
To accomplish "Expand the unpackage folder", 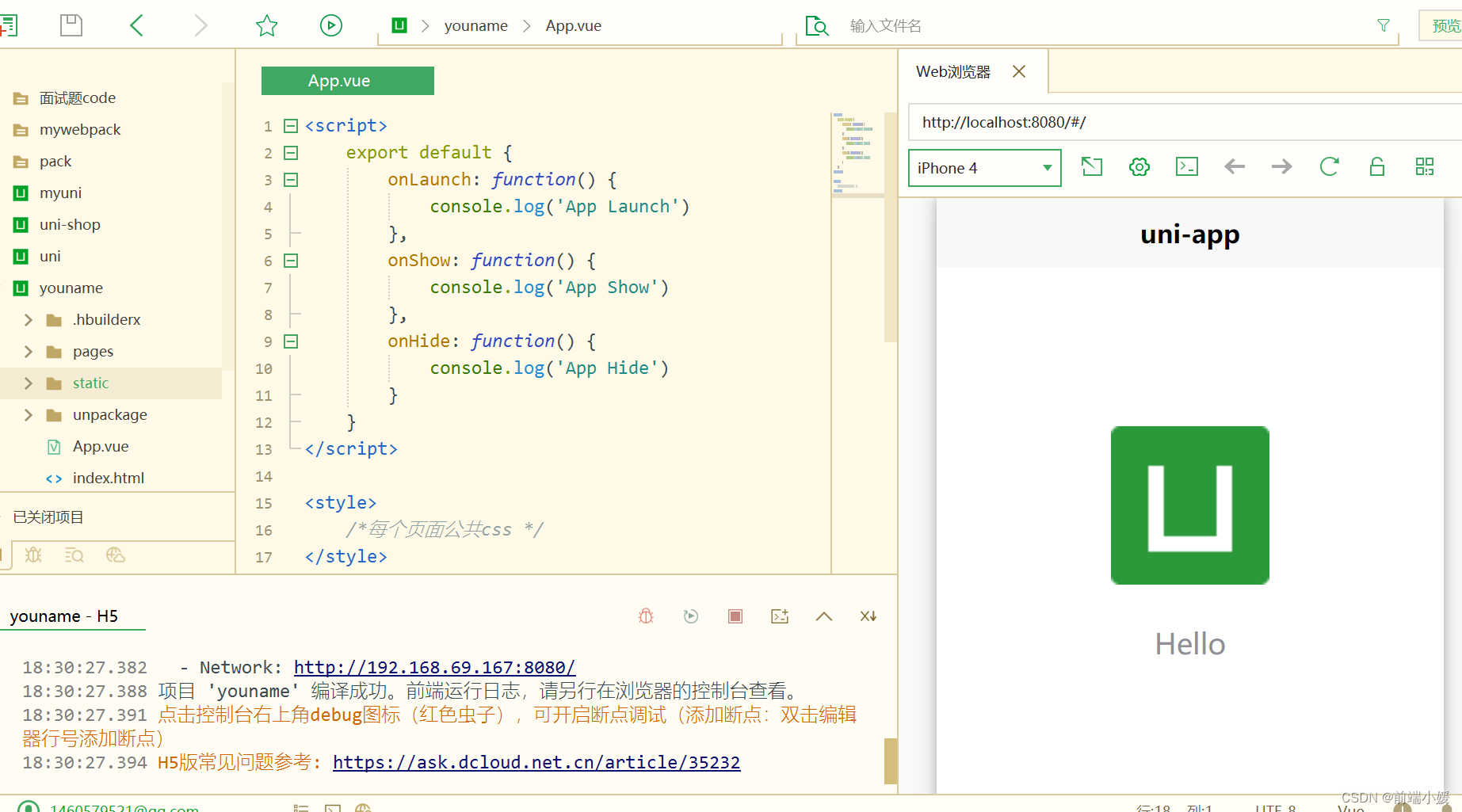I will [x=29, y=414].
